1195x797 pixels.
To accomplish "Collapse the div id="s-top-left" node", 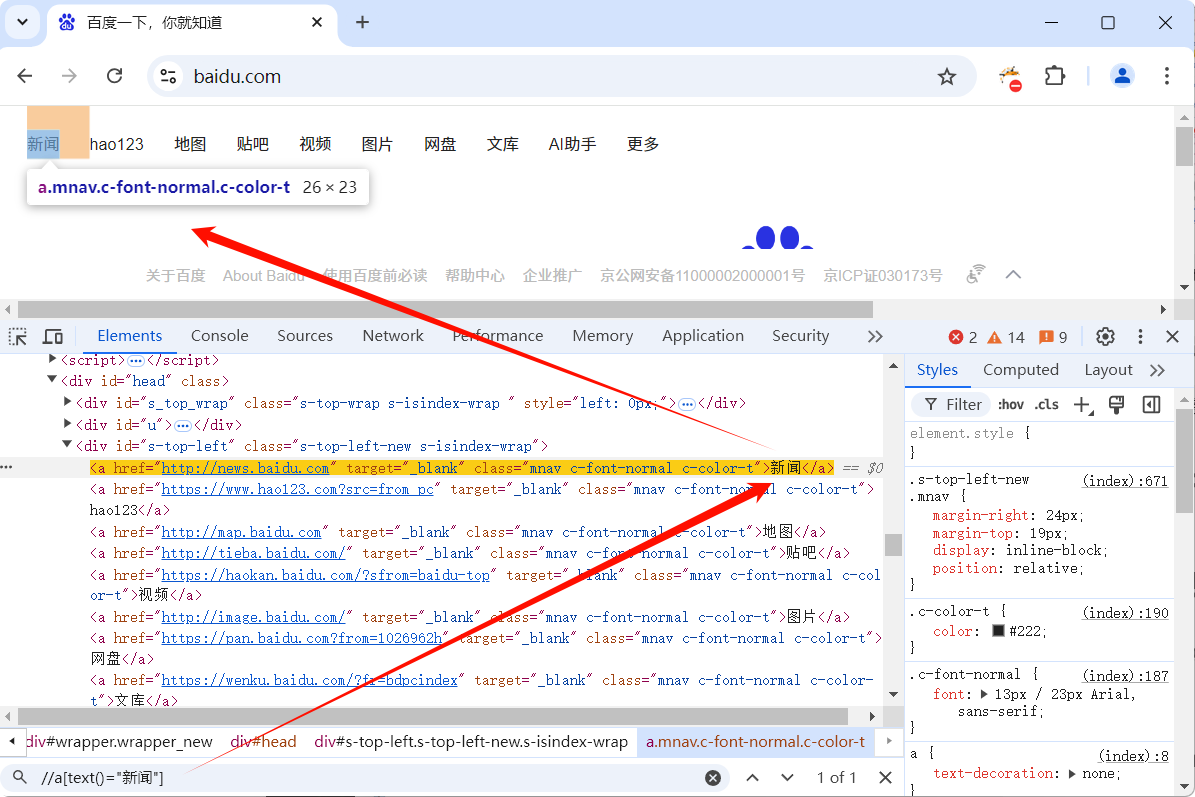I will coord(67,444).
